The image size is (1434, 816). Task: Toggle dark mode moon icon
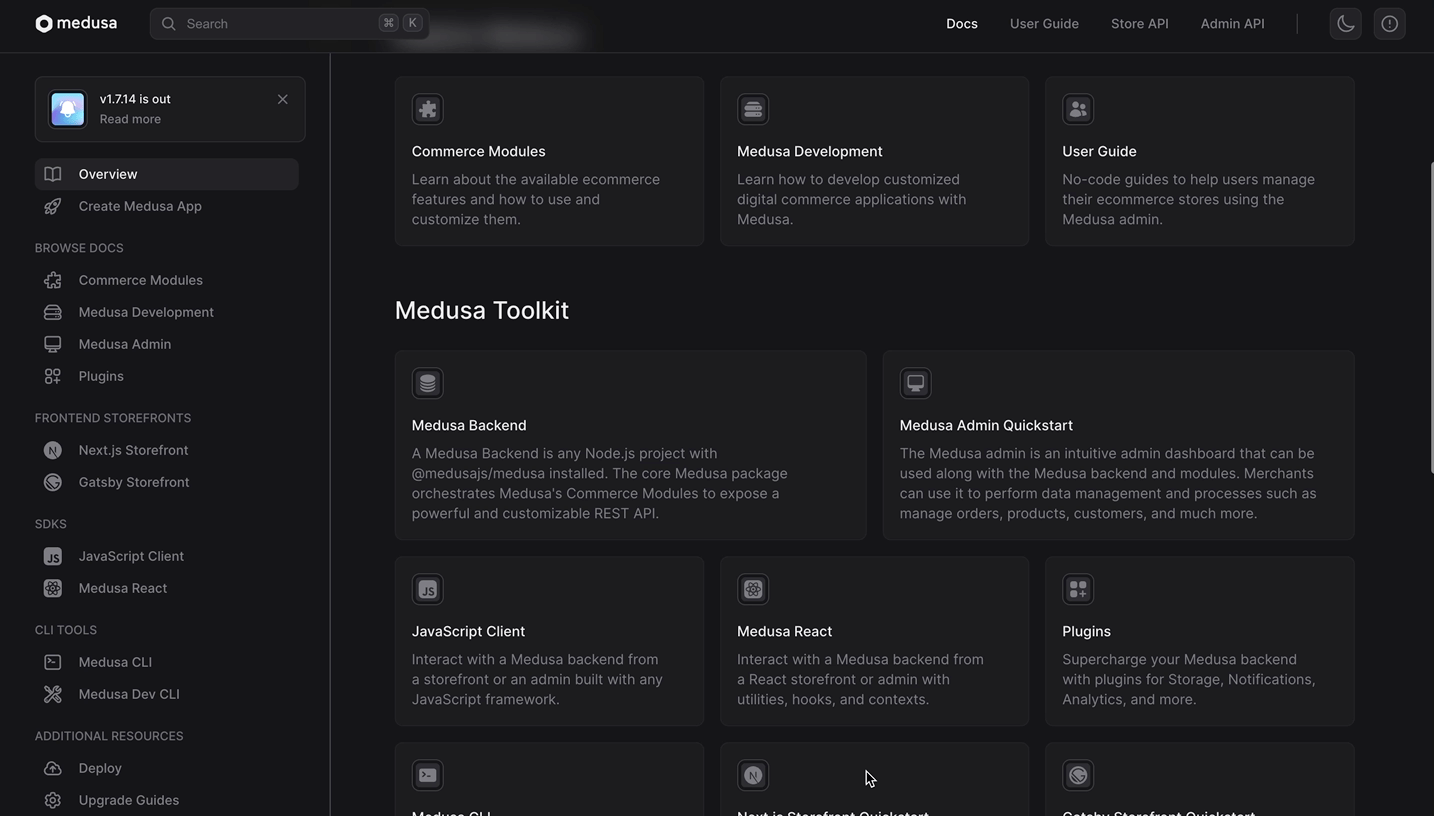pyautogui.click(x=1346, y=23)
